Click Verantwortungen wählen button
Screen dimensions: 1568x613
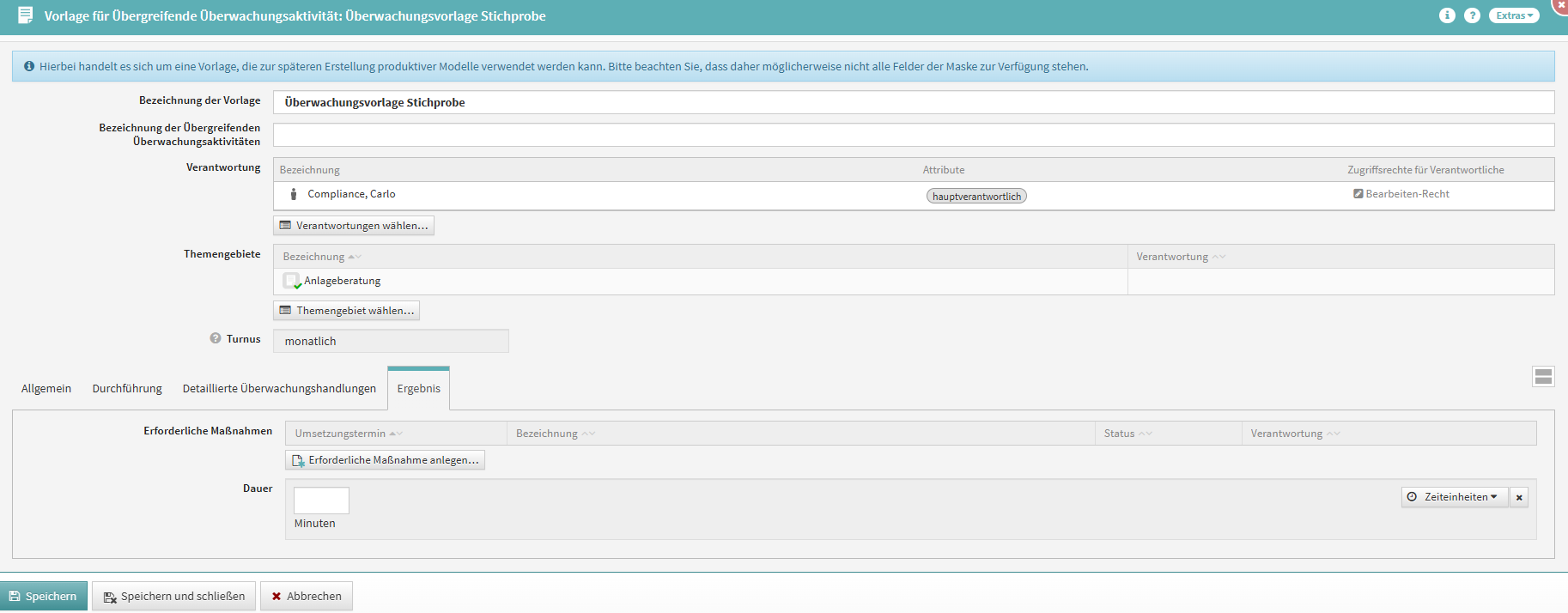(354, 226)
